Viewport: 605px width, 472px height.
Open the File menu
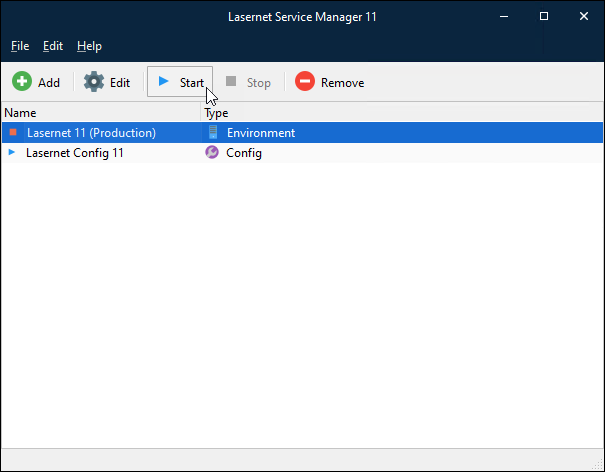[x=20, y=46]
